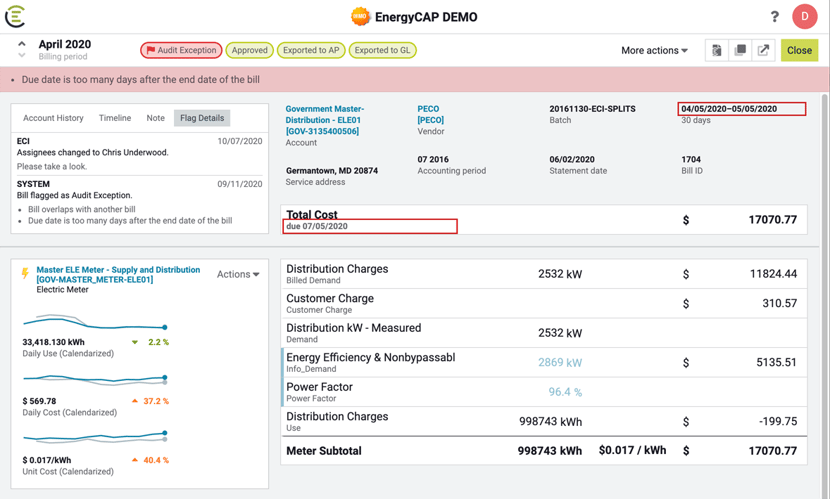Screen dimensions: 830x499
Task: Open the user avatar D menu
Action: pyautogui.click(x=804, y=16)
